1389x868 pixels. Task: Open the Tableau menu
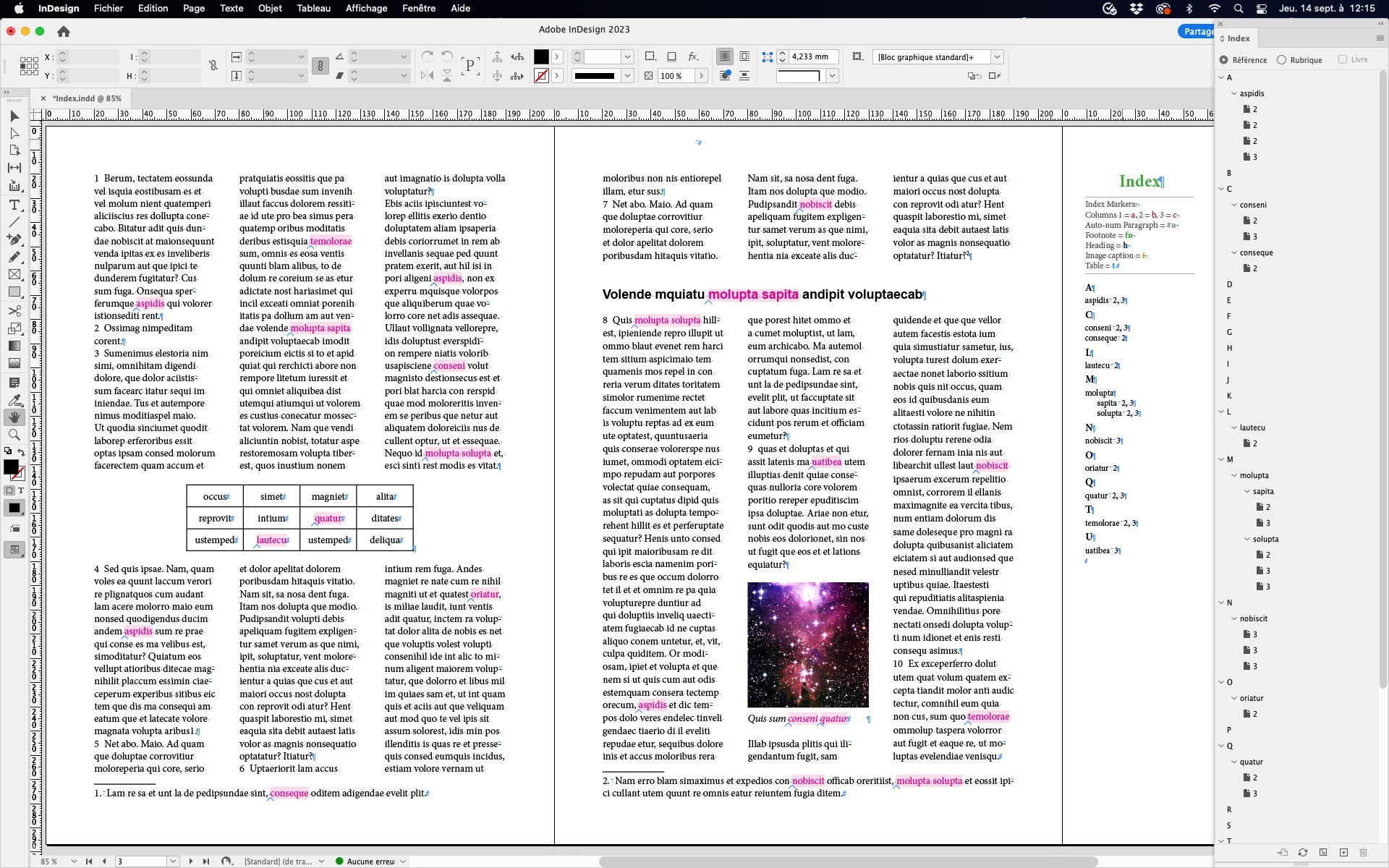point(313,9)
